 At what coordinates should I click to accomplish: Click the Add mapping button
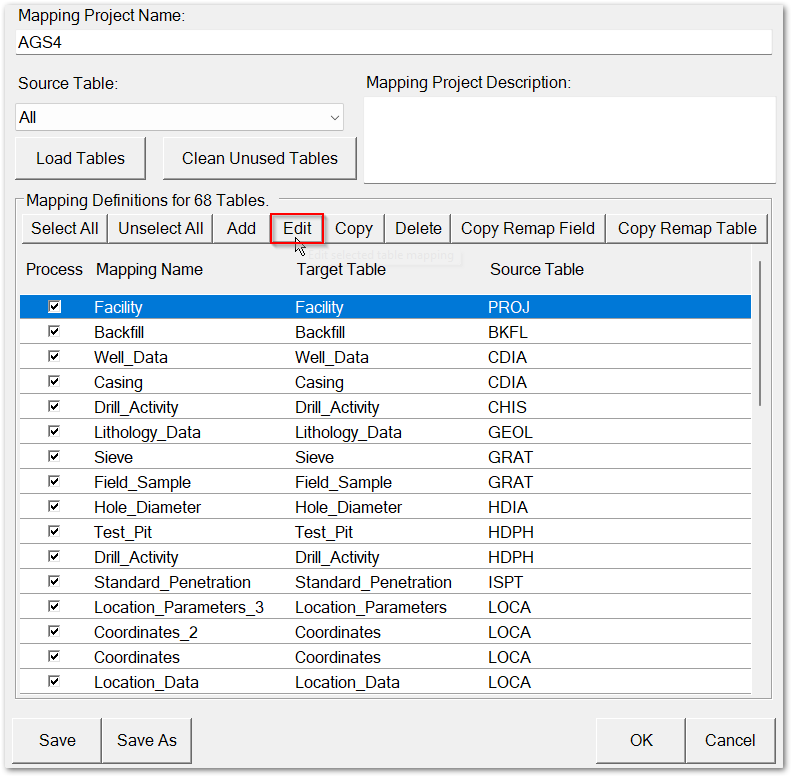click(x=241, y=228)
